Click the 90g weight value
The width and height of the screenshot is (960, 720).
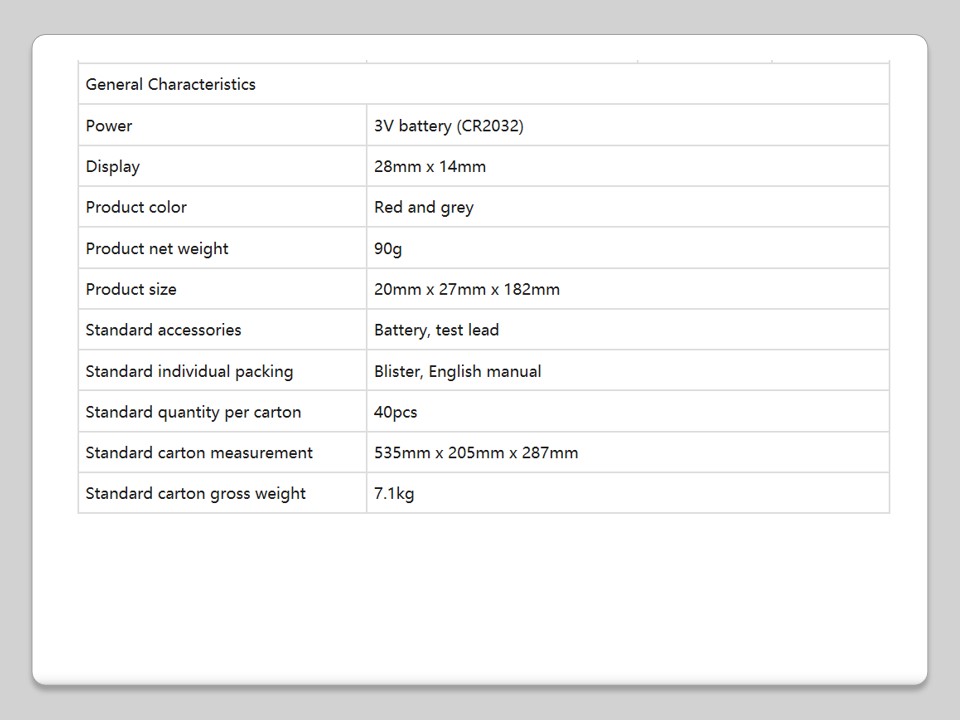tap(388, 249)
